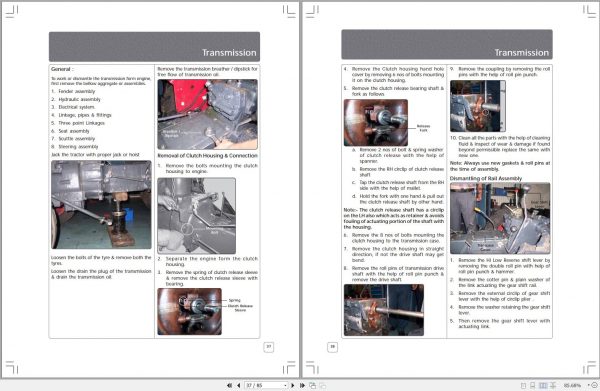Click the 'Note: Always use new gaskets' text

pos(500,166)
